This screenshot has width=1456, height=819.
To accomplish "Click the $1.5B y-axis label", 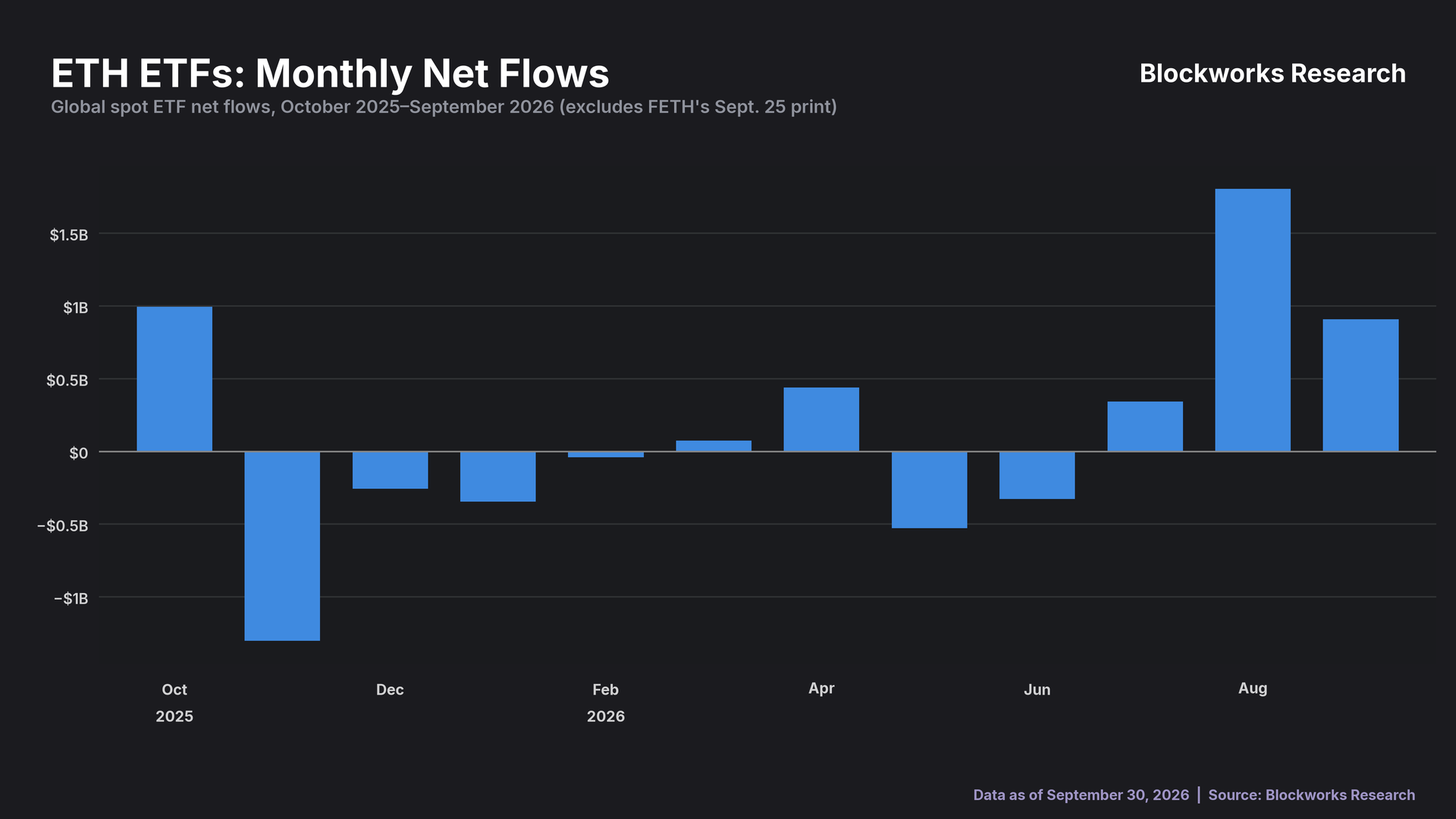I will point(69,235).
